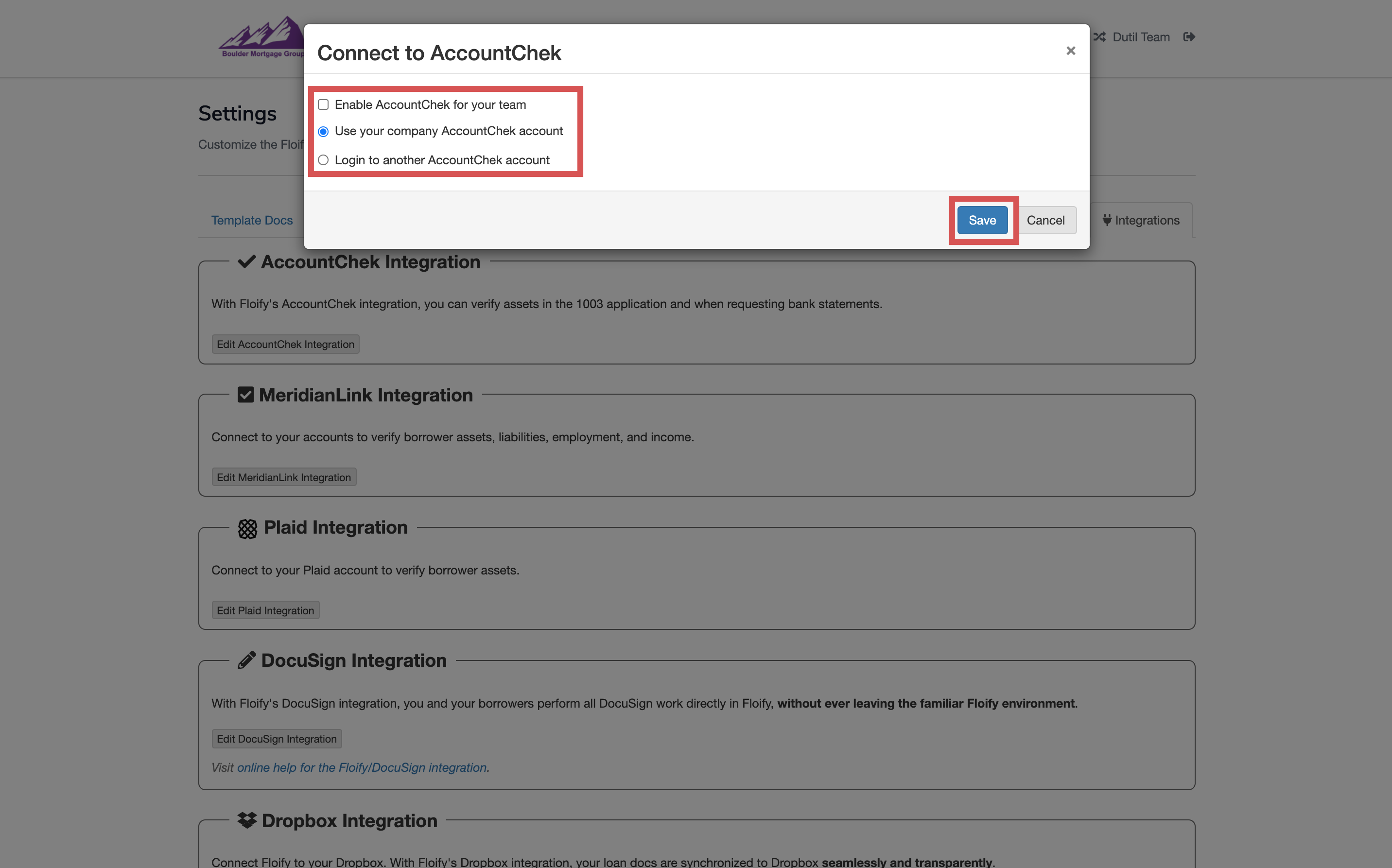Cancel the AccountChek dialog
Viewport: 1392px width, 868px height.
pyautogui.click(x=1045, y=221)
